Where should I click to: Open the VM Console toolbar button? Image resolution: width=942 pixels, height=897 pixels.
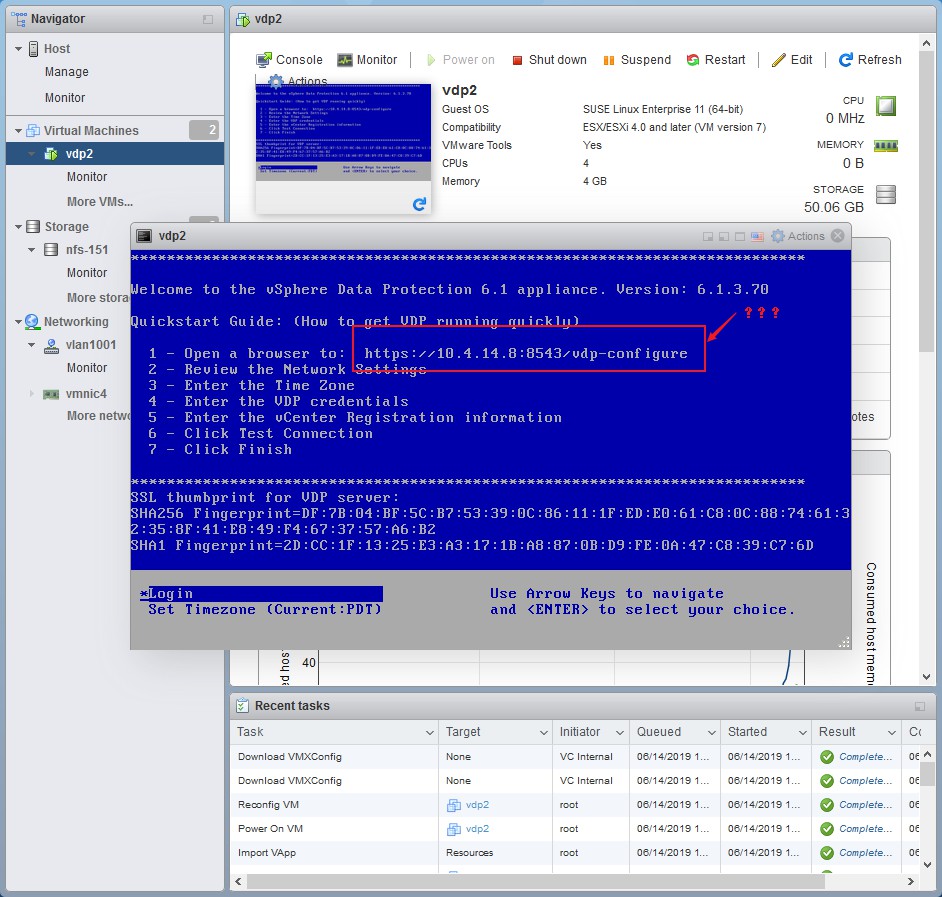289,59
